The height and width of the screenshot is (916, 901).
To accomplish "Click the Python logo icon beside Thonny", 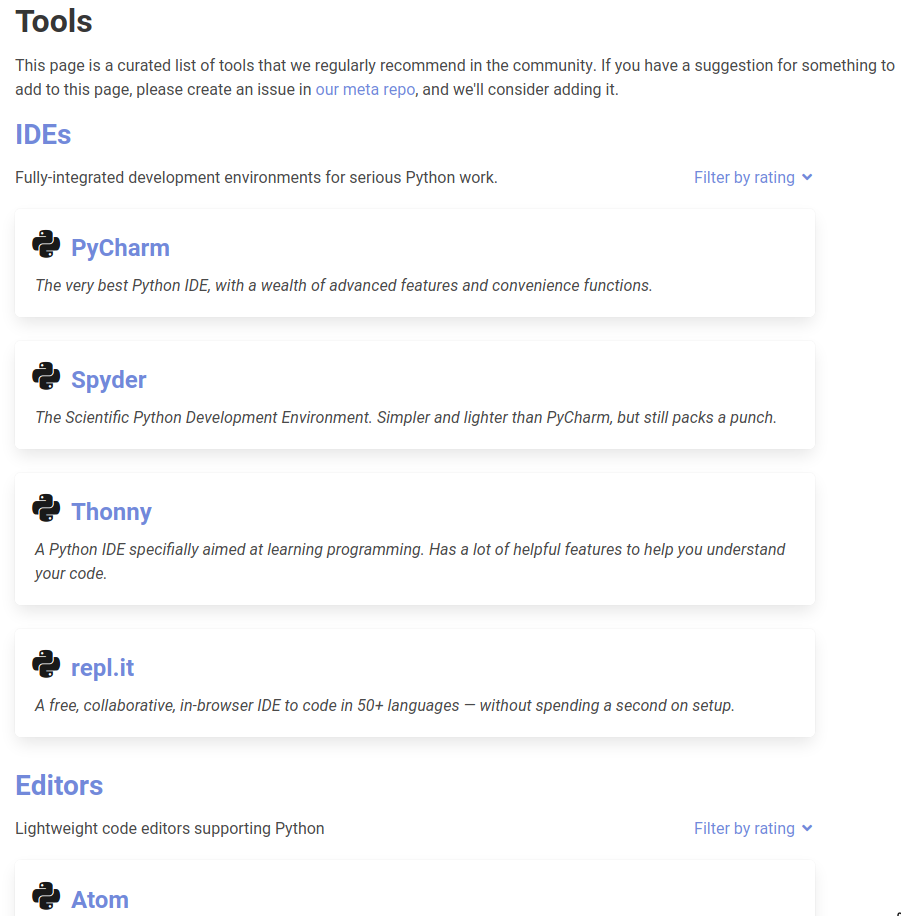I will point(46,508).
